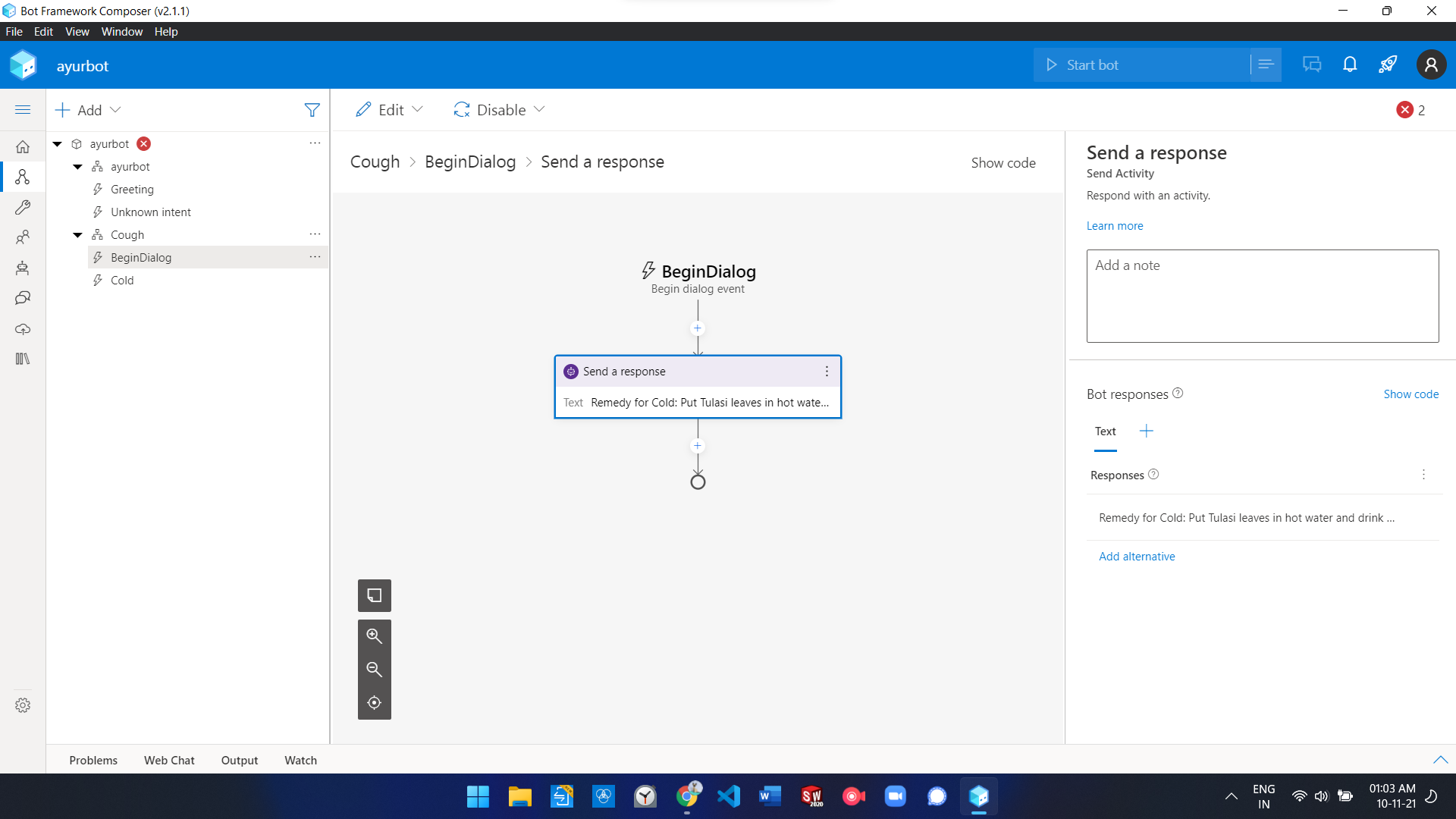Viewport: 1456px width, 819px height.
Task: Open the Edit dropdown in the toolbar
Action: click(390, 110)
